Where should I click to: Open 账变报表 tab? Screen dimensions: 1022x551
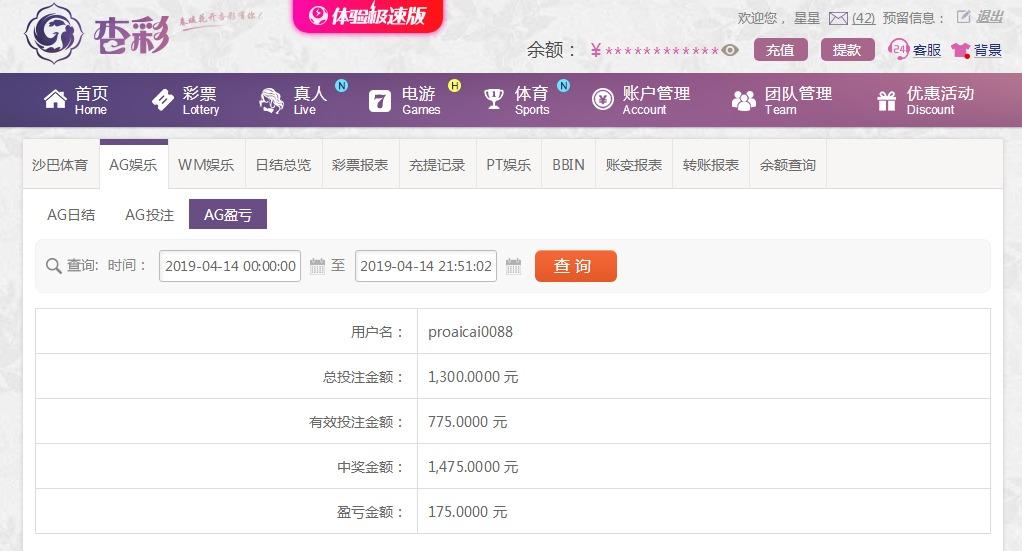point(634,165)
